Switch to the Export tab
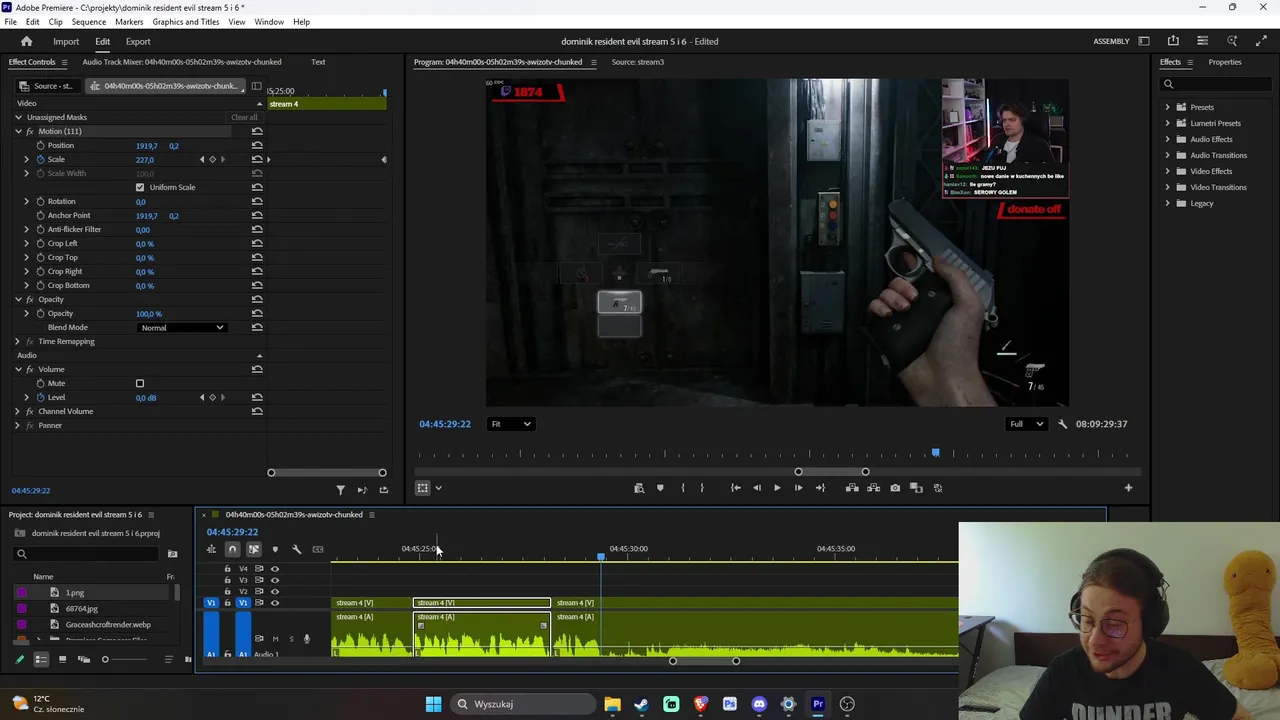The height and width of the screenshot is (720, 1280). [138, 42]
